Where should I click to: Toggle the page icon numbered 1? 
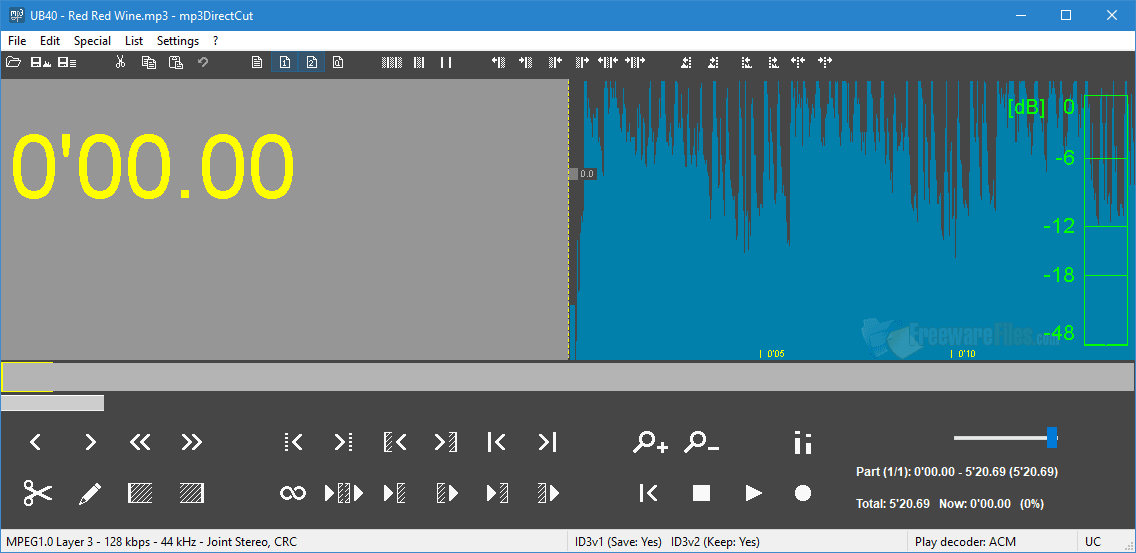(285, 62)
